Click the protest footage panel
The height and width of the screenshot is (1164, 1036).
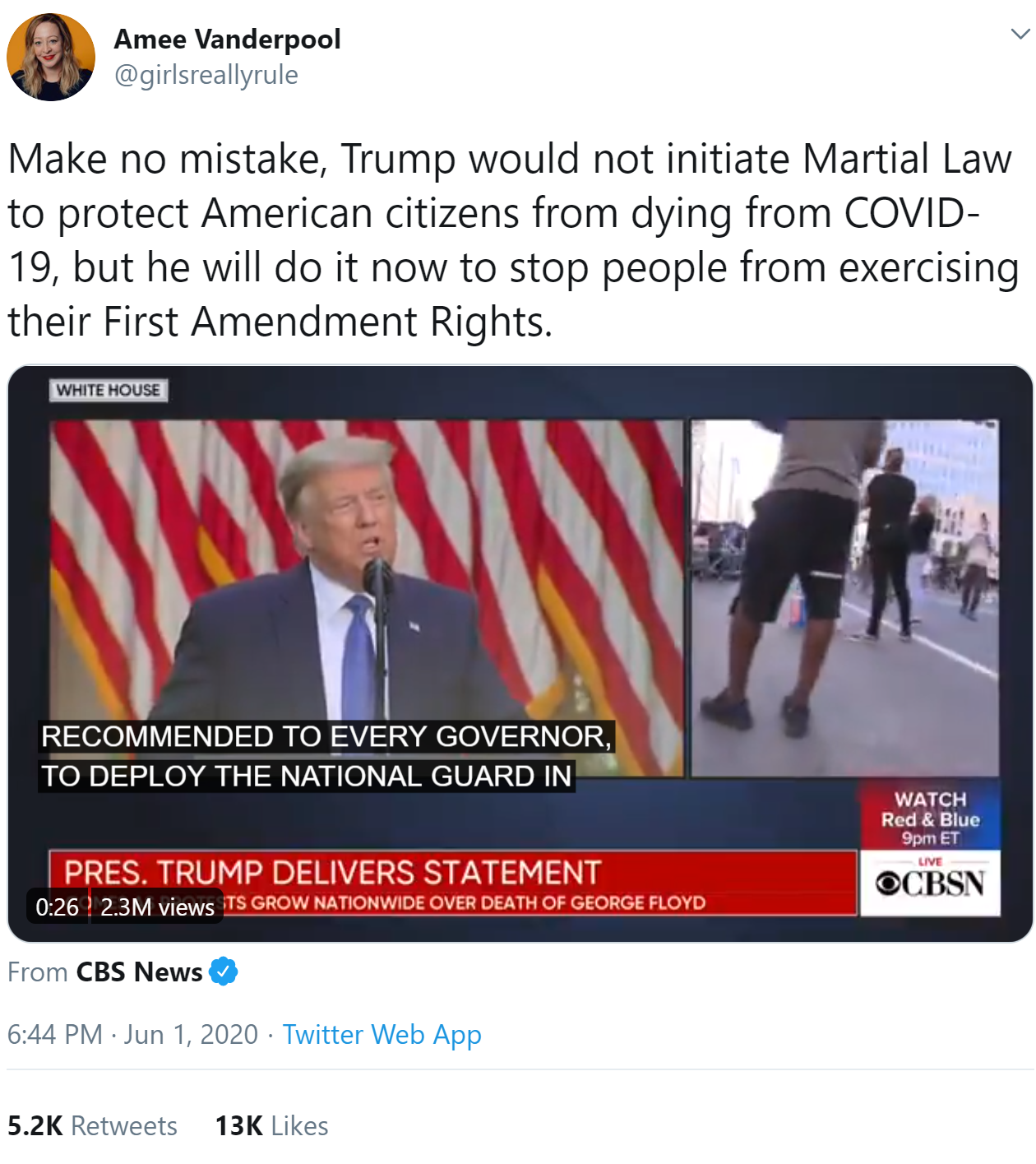click(844, 598)
